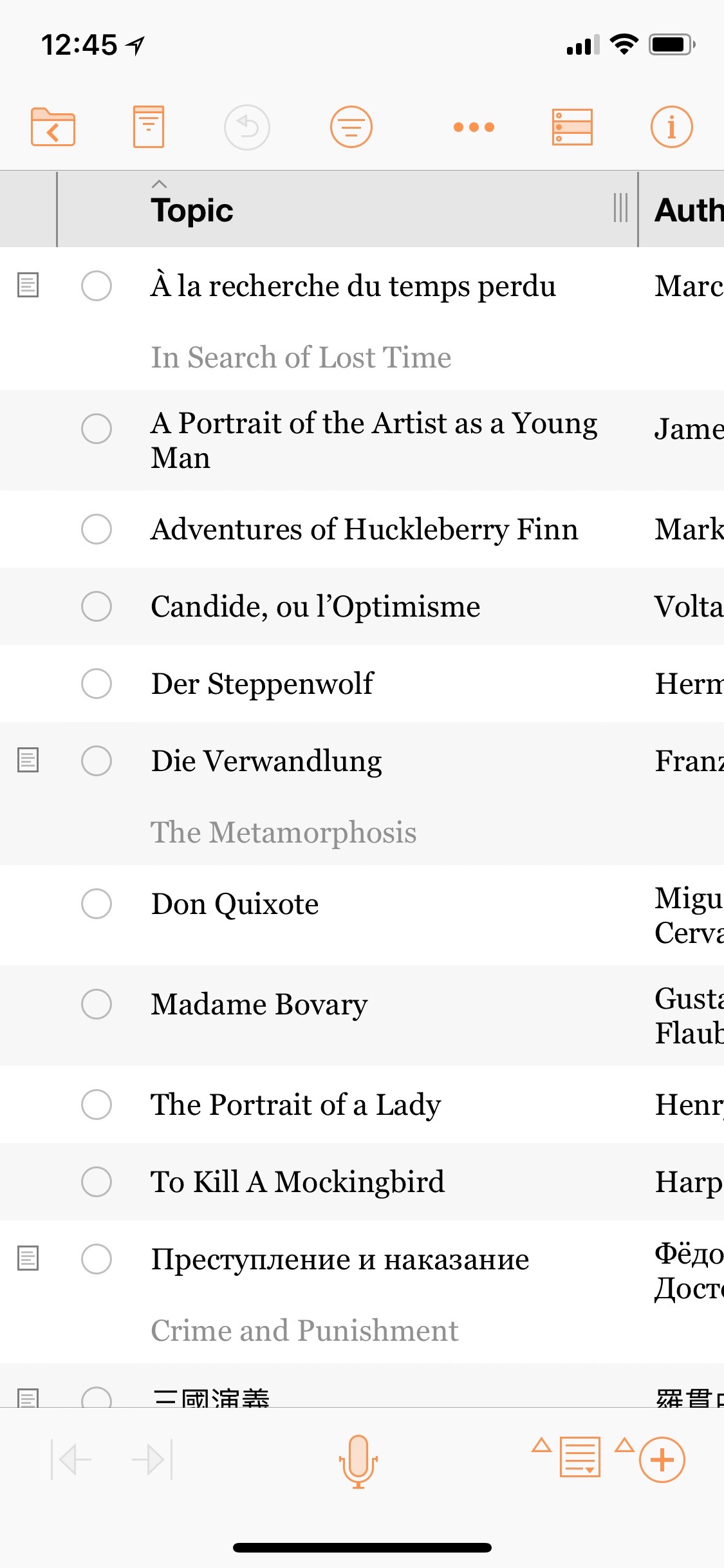Open the info inspector icon
Image resolution: width=724 pixels, height=1568 pixels.
coord(671,127)
